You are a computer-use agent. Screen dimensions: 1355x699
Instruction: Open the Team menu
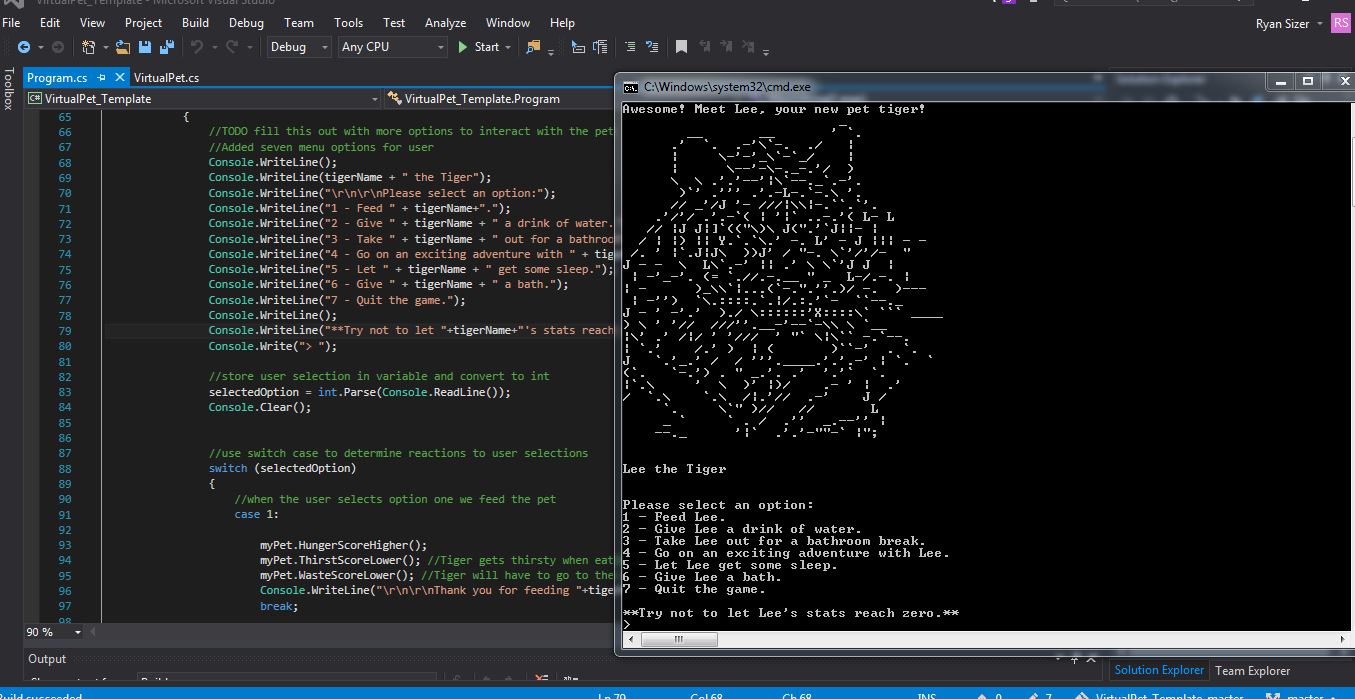(x=299, y=22)
